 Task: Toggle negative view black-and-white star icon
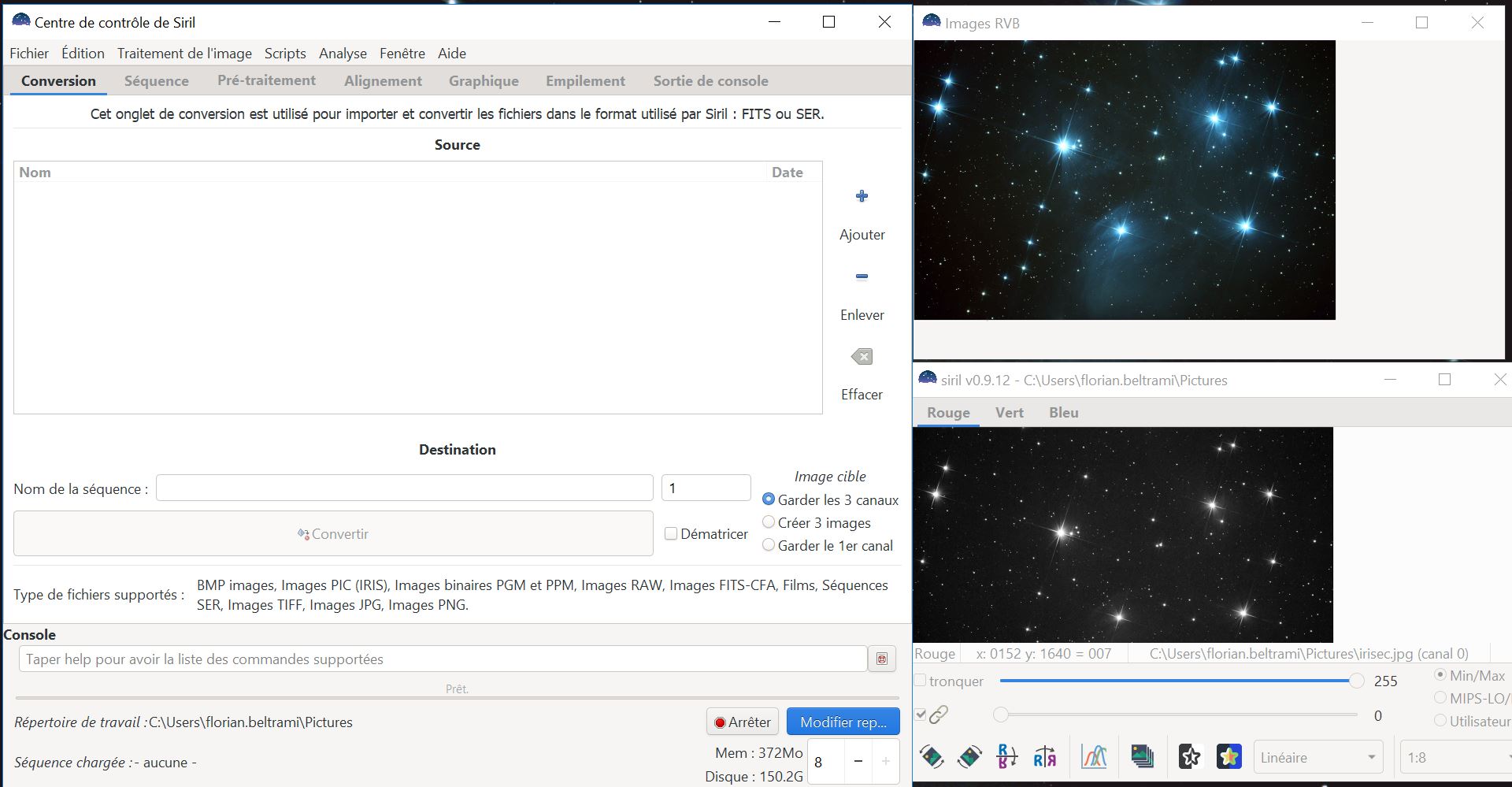(x=1190, y=757)
